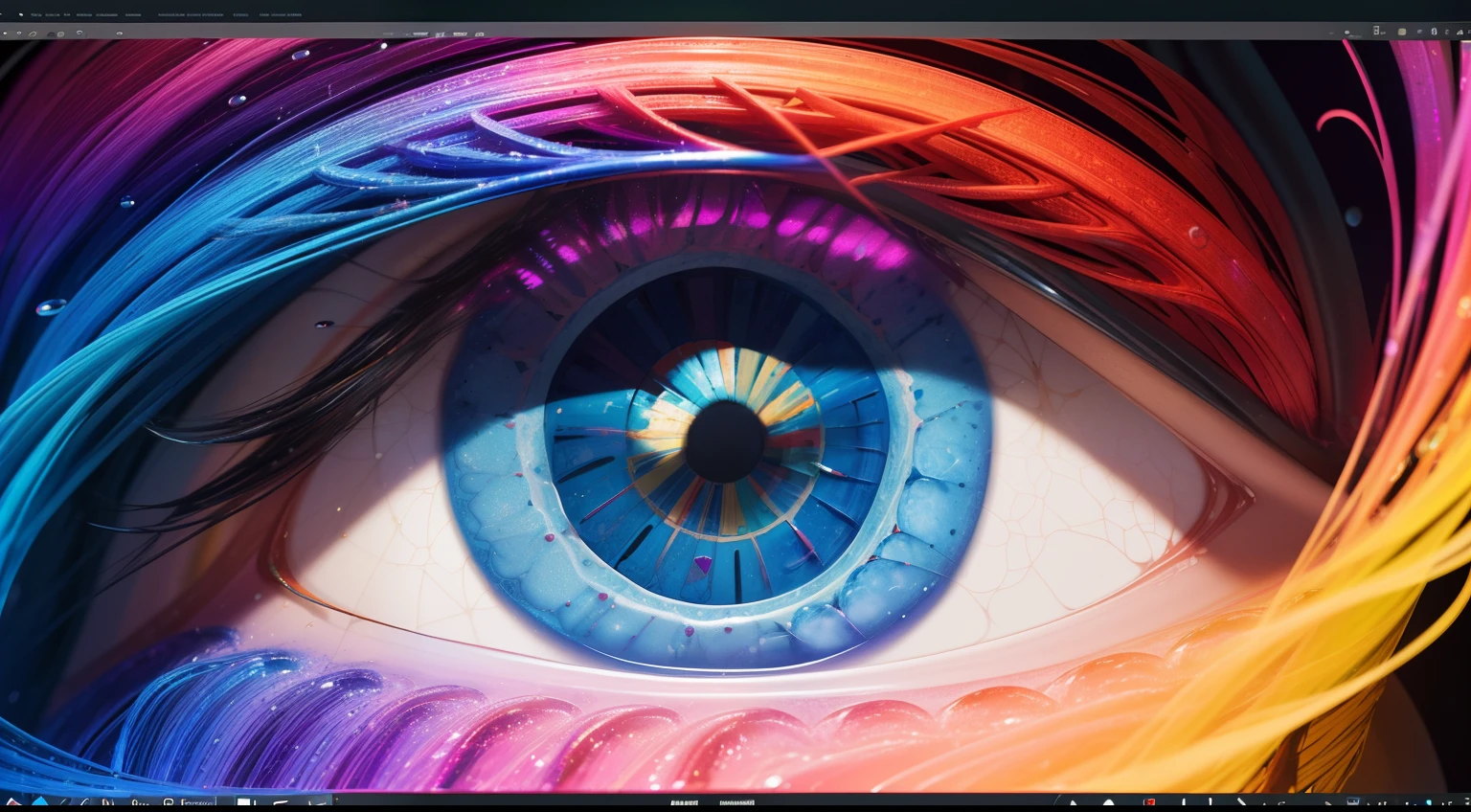Click the small red icon in bottom-right bar
1471x812 pixels.
pyautogui.click(x=1149, y=801)
